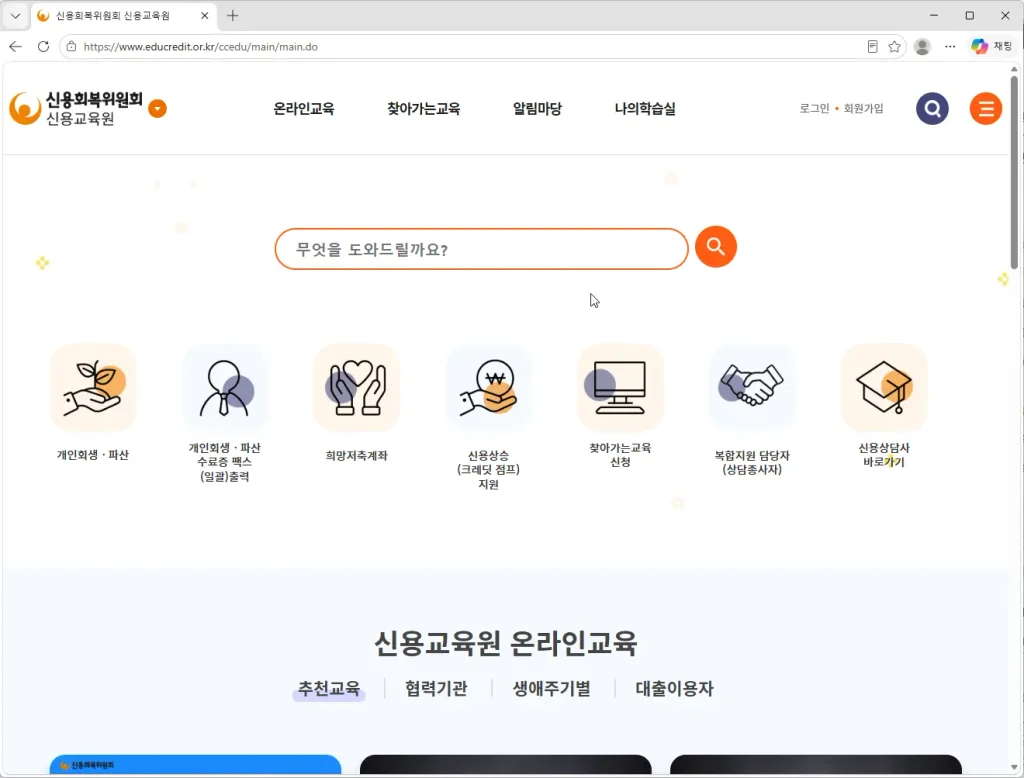Open the Copilot 채팅 icon
The height and width of the screenshot is (778, 1024).
[991, 46]
